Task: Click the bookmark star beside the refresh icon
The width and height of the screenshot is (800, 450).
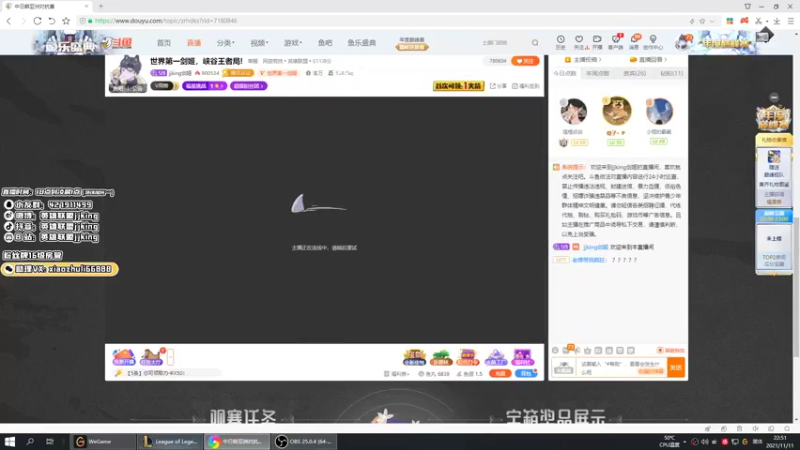Action: [66, 21]
